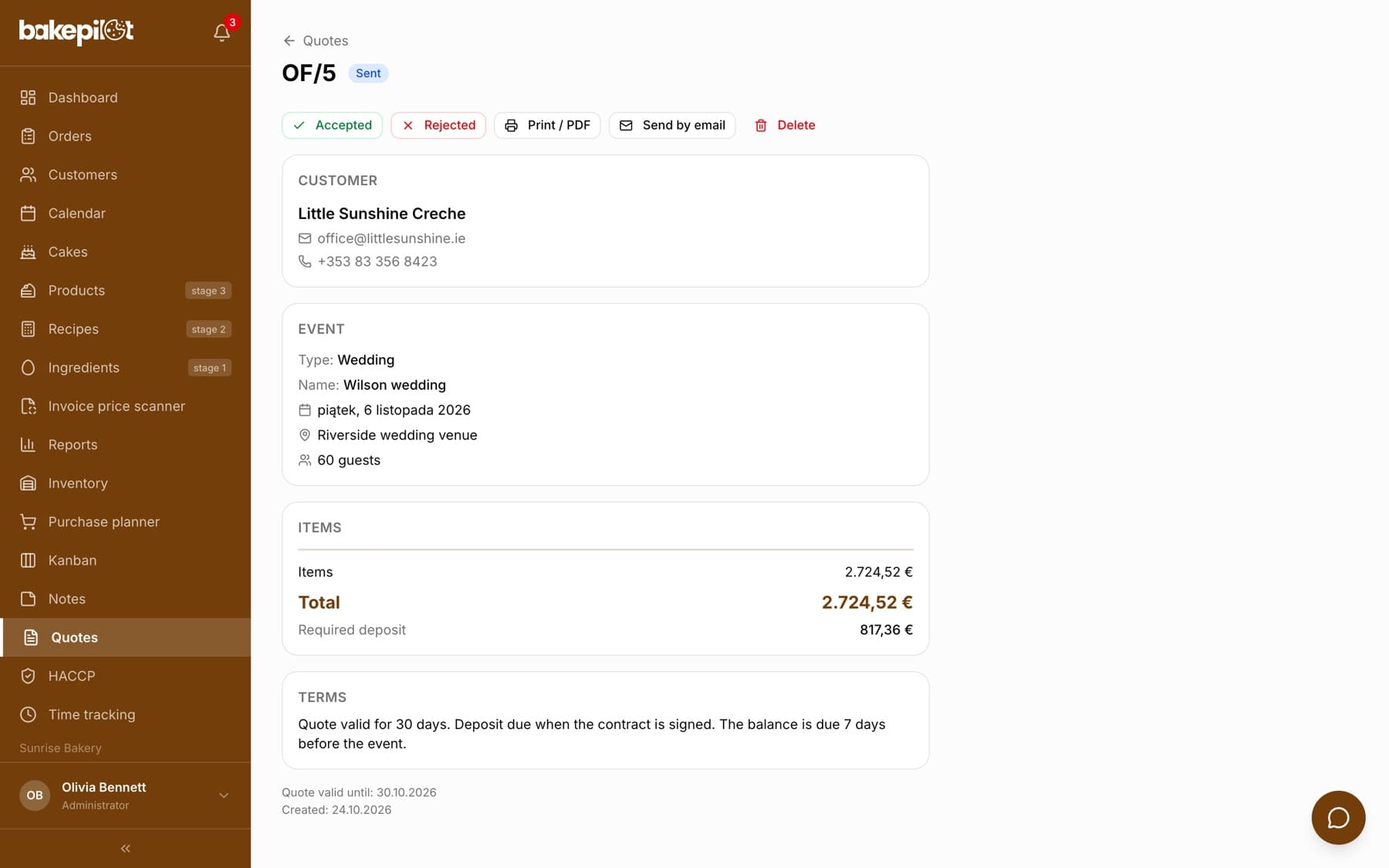The width and height of the screenshot is (1389, 868).
Task: Click the Purchase planner cart icon
Action: point(29,522)
